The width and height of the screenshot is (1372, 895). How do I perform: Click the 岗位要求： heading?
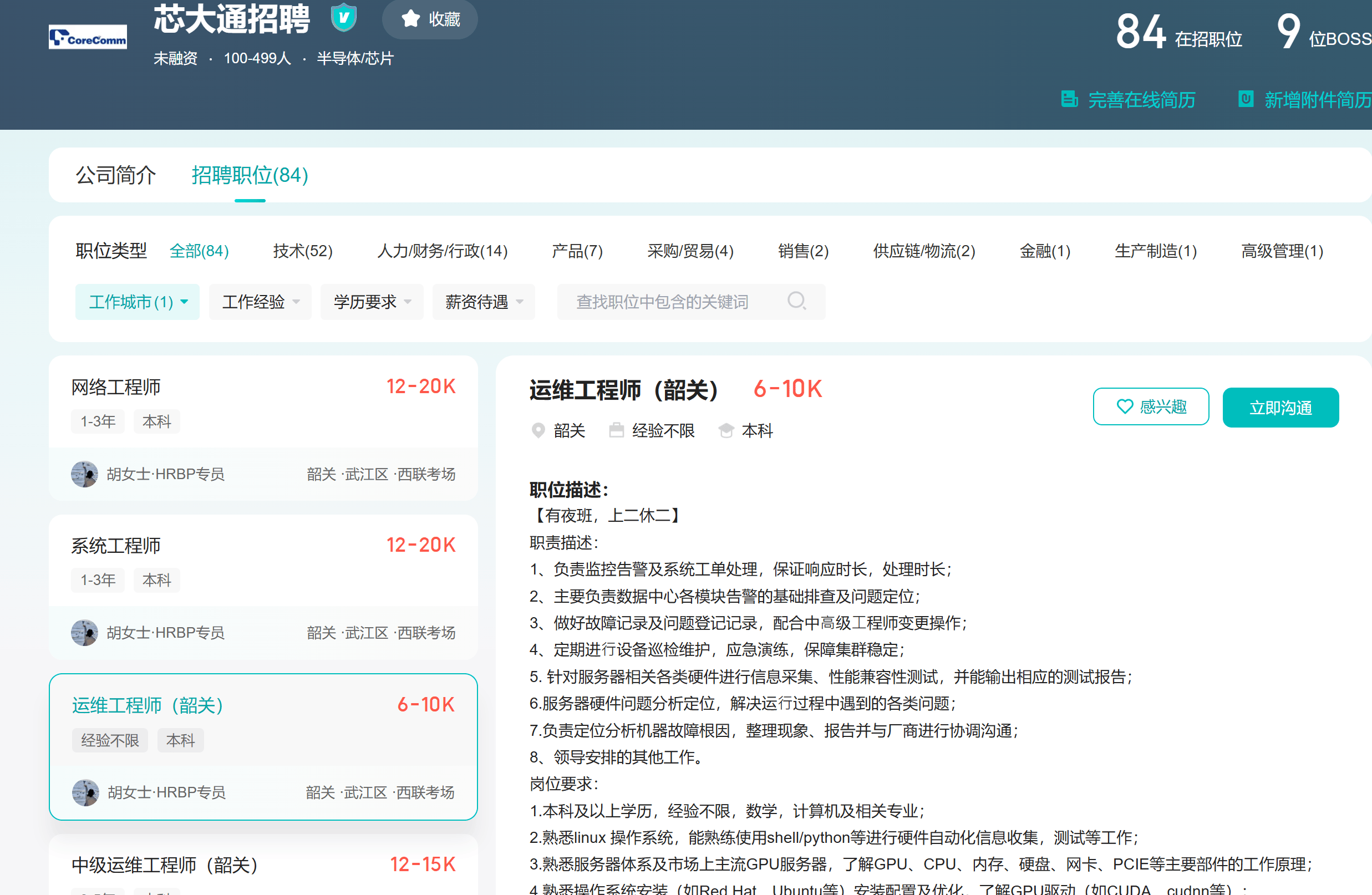[564, 784]
